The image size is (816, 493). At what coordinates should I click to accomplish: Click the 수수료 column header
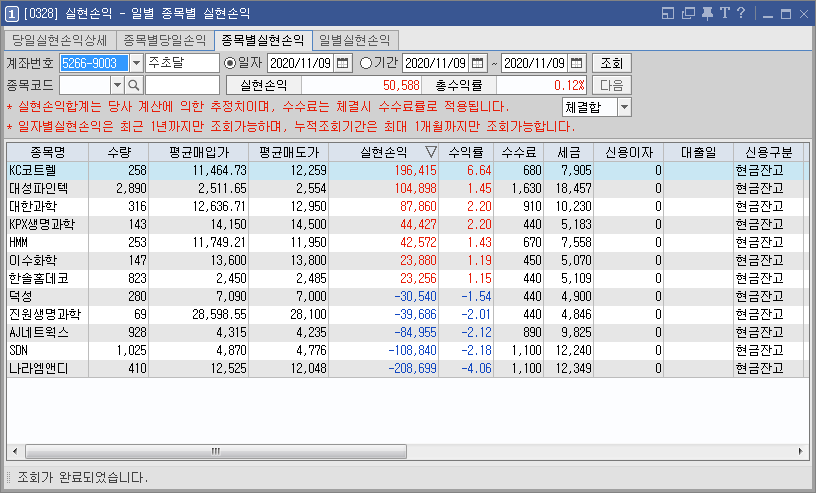coord(519,153)
